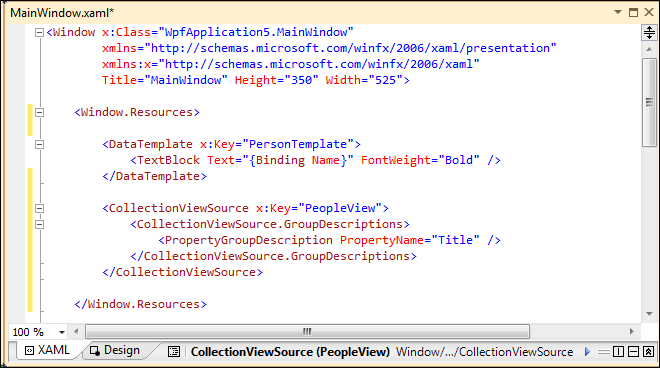Click the horizontal scrollbar right arrow
This screenshot has height=368, width=660.
(631, 332)
